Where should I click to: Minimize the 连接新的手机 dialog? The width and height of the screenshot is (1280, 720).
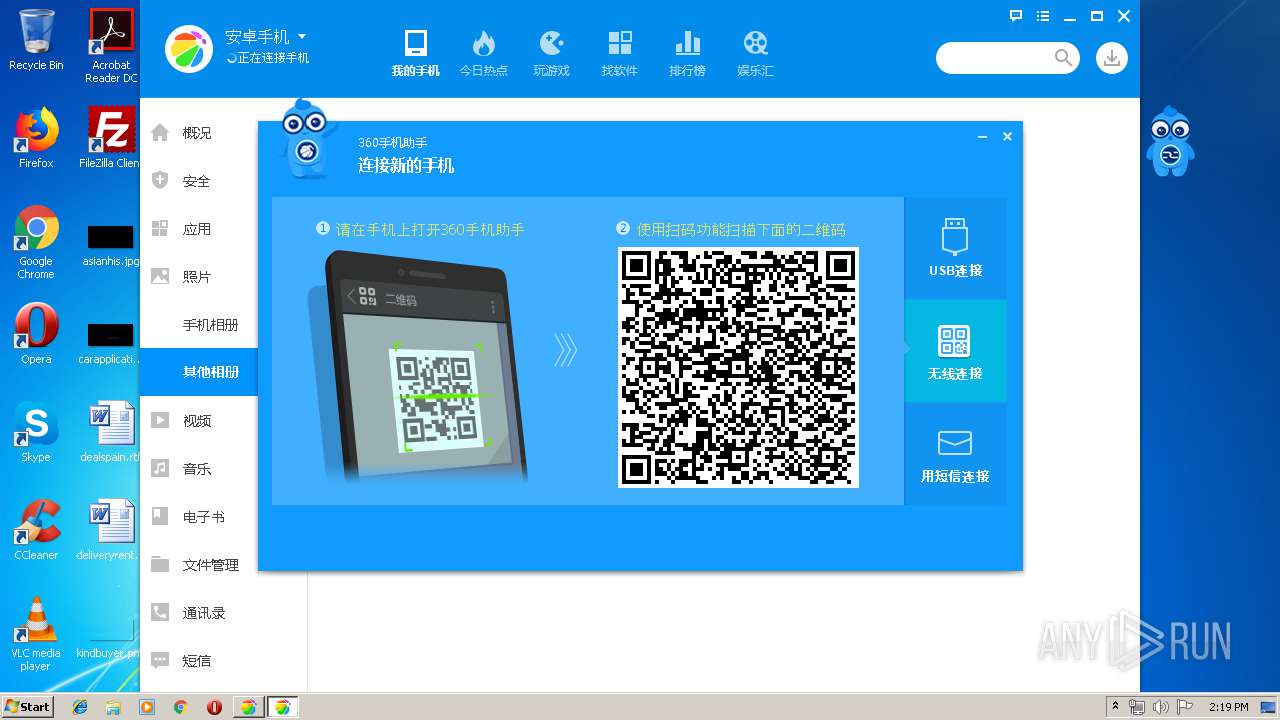(x=982, y=137)
